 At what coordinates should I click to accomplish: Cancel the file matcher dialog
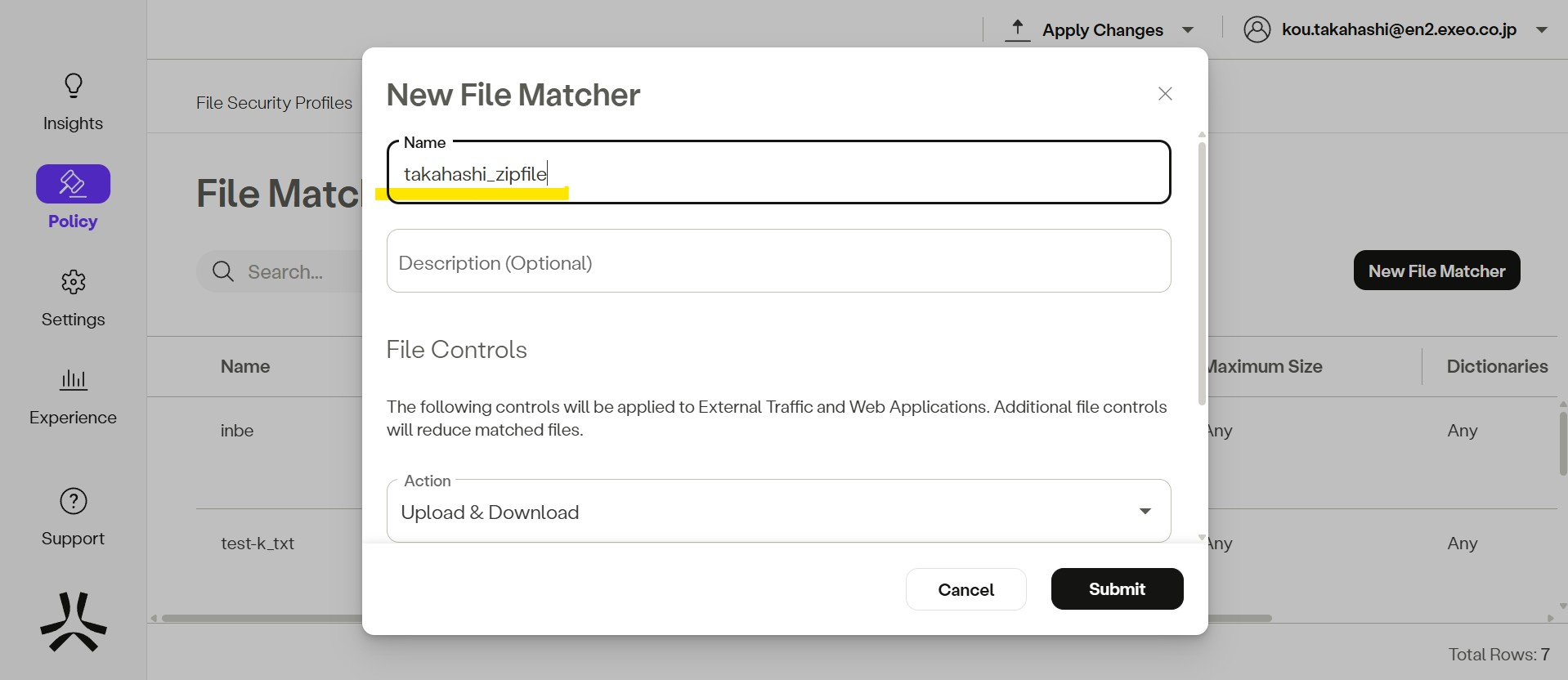965,589
